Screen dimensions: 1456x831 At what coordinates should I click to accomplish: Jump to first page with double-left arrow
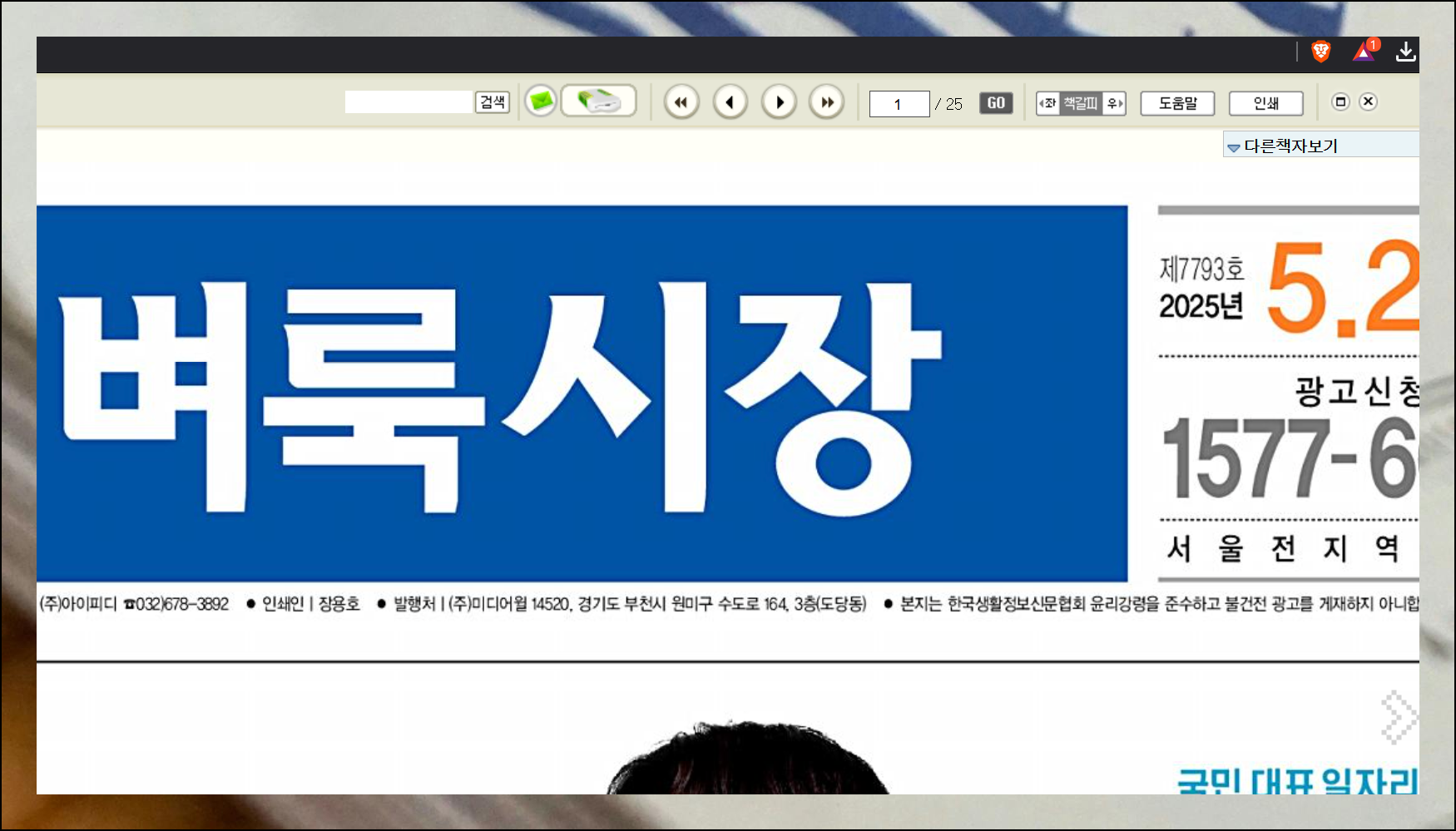point(681,102)
